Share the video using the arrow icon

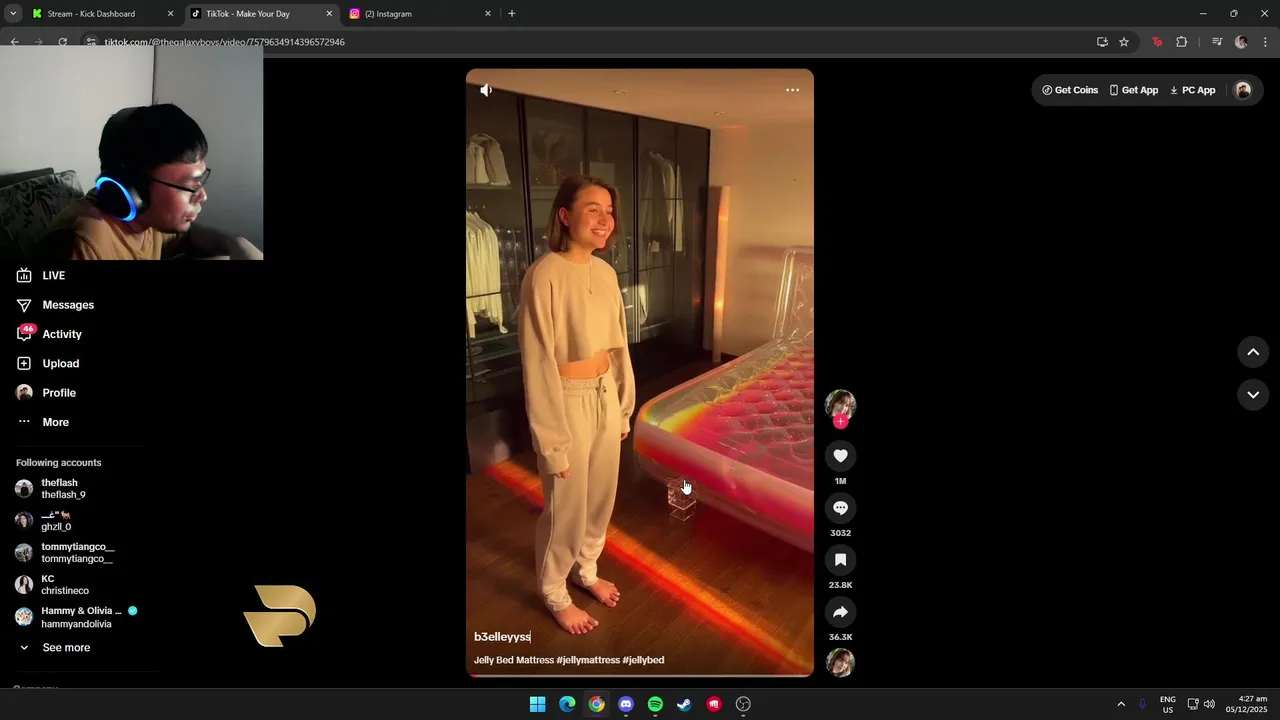pos(840,612)
